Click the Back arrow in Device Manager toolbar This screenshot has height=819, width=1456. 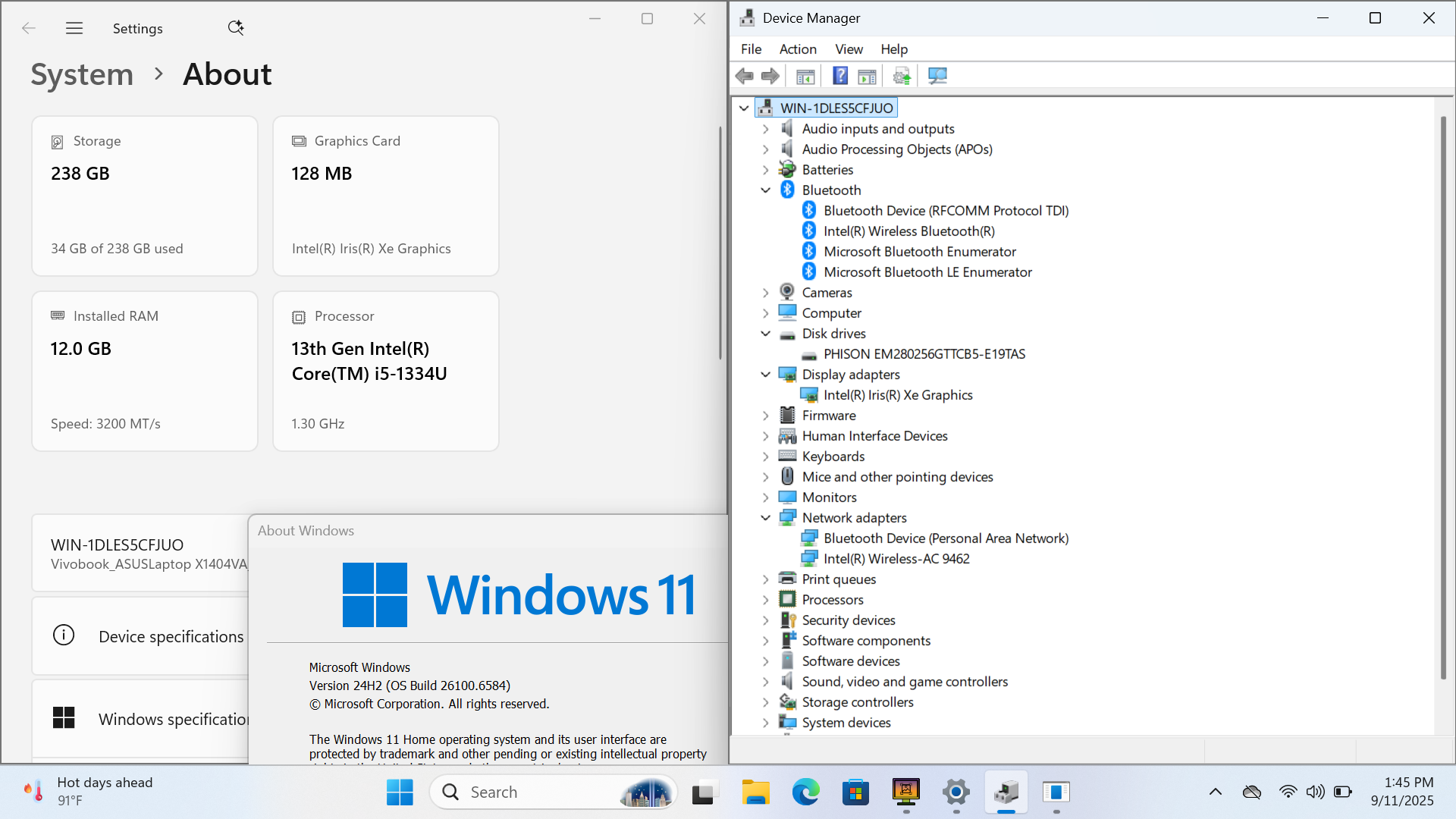pos(744,76)
